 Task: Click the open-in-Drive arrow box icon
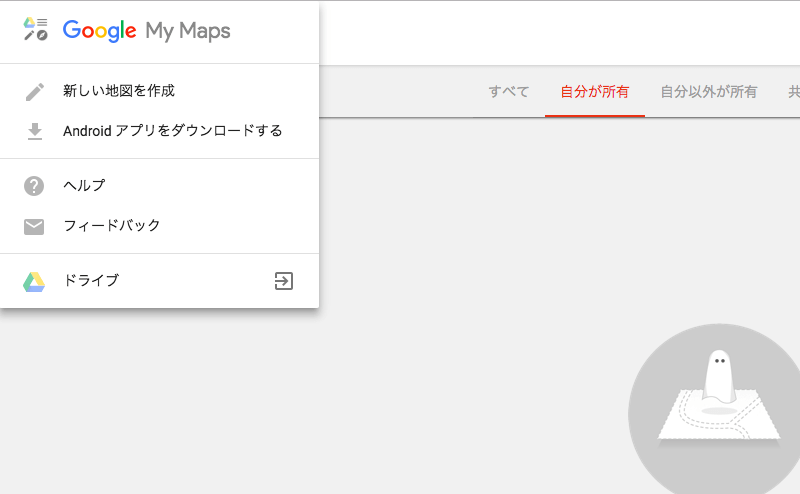284,281
